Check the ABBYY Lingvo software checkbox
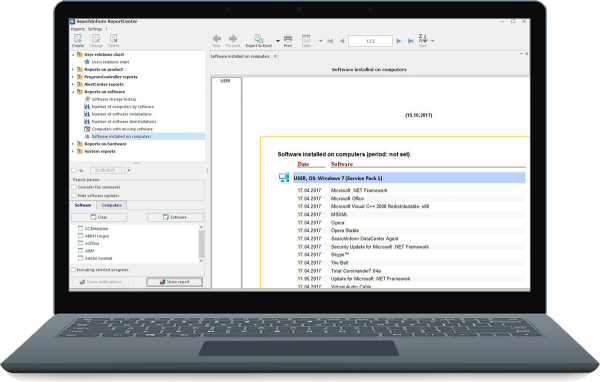Image resolution: width=600 pixels, height=382 pixels. [80, 236]
